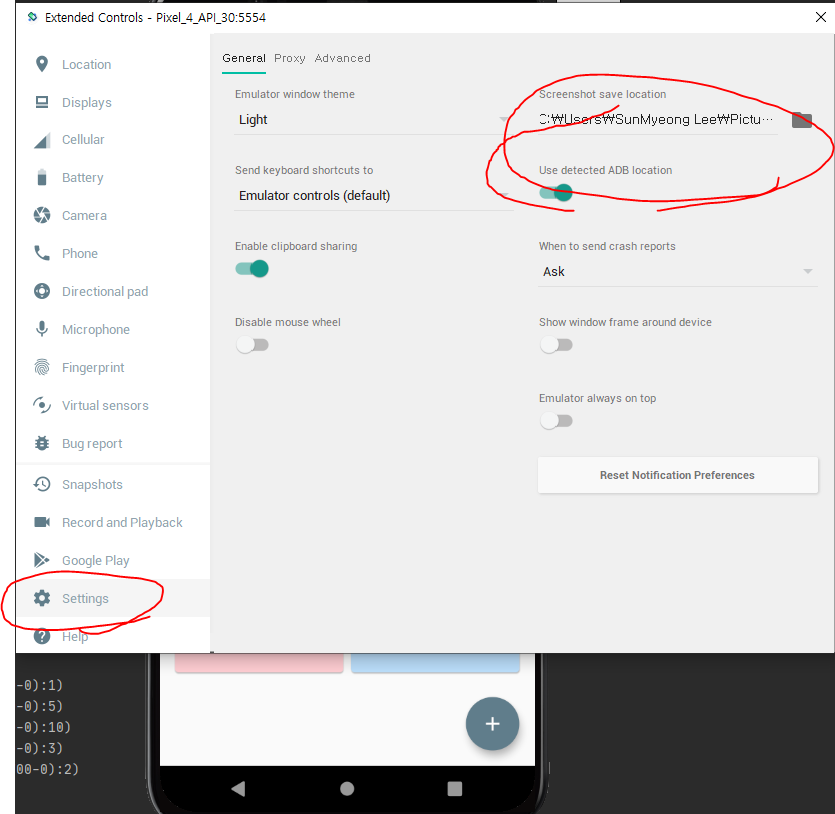Viewport: 835px width, 814px height.
Task: Toggle Show window frame around device
Action: (x=555, y=344)
